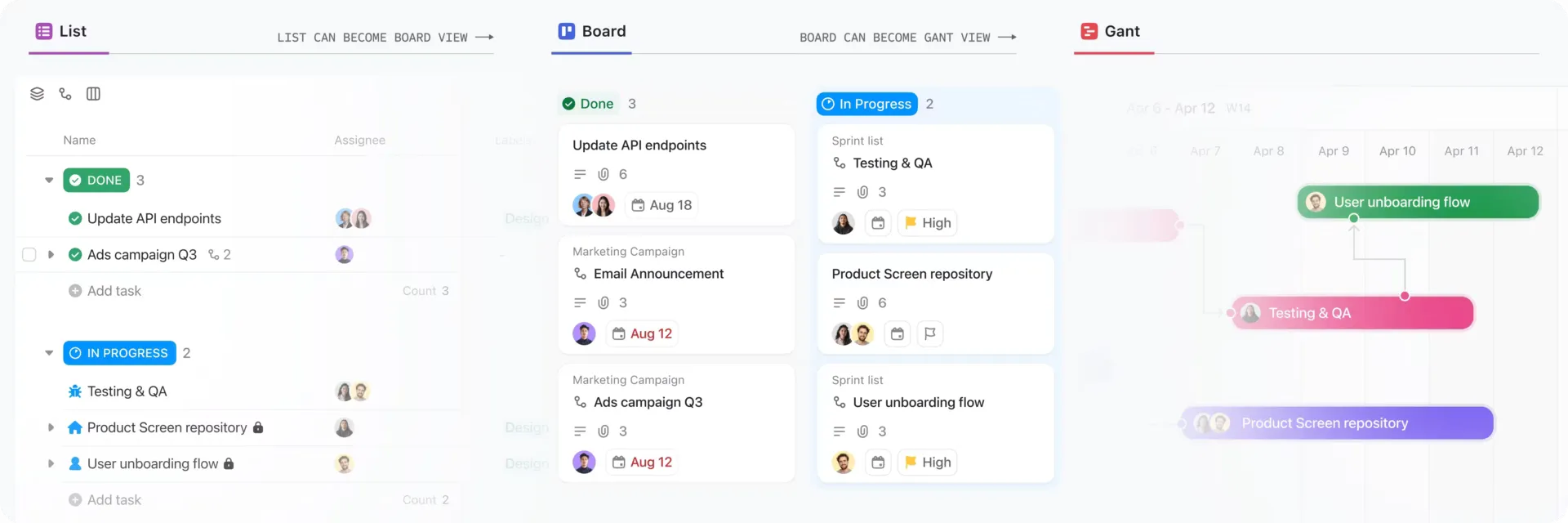Toggle green status check on Ads campaign Q3 row
The image size is (1568, 523).
pyautogui.click(x=75, y=255)
